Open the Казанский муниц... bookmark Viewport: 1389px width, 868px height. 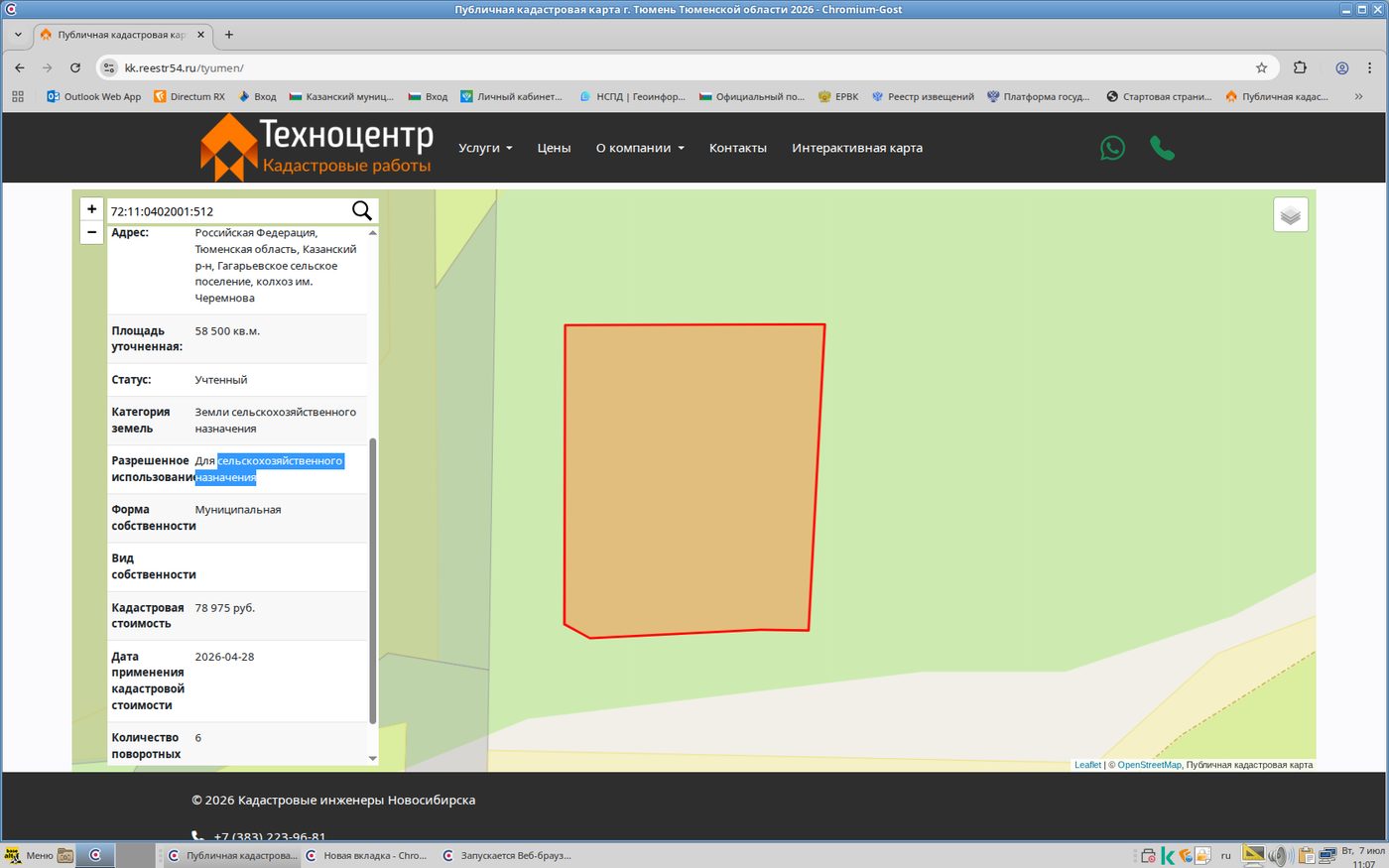341,96
